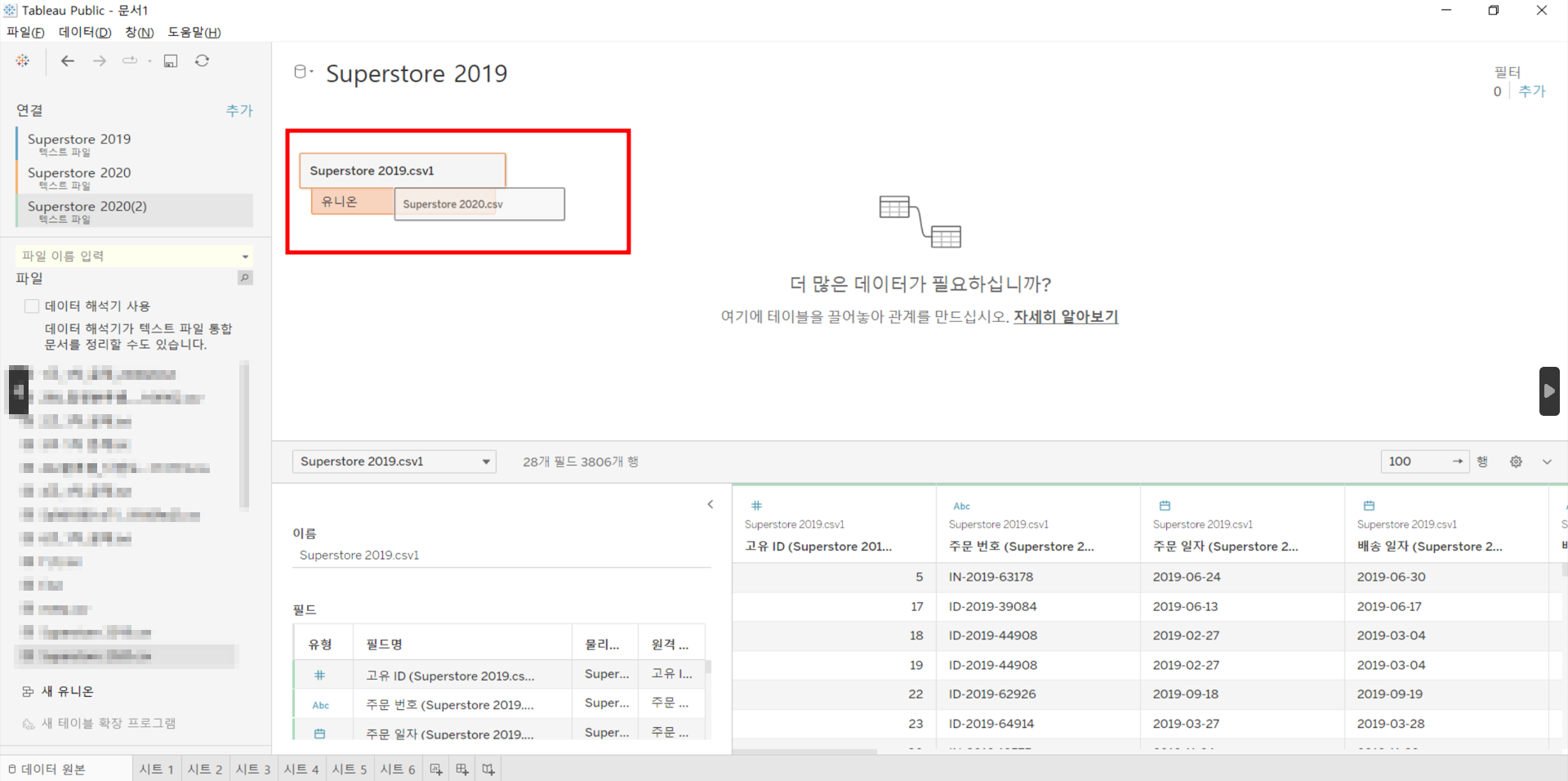Click the save disk icon
1568x781 pixels.
171,60
